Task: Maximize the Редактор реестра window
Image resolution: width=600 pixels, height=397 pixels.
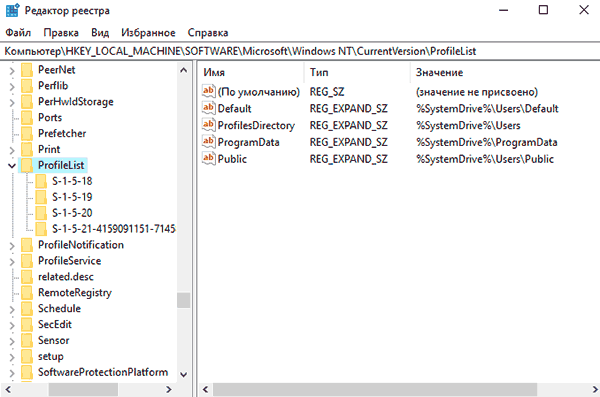Action: coord(543,10)
